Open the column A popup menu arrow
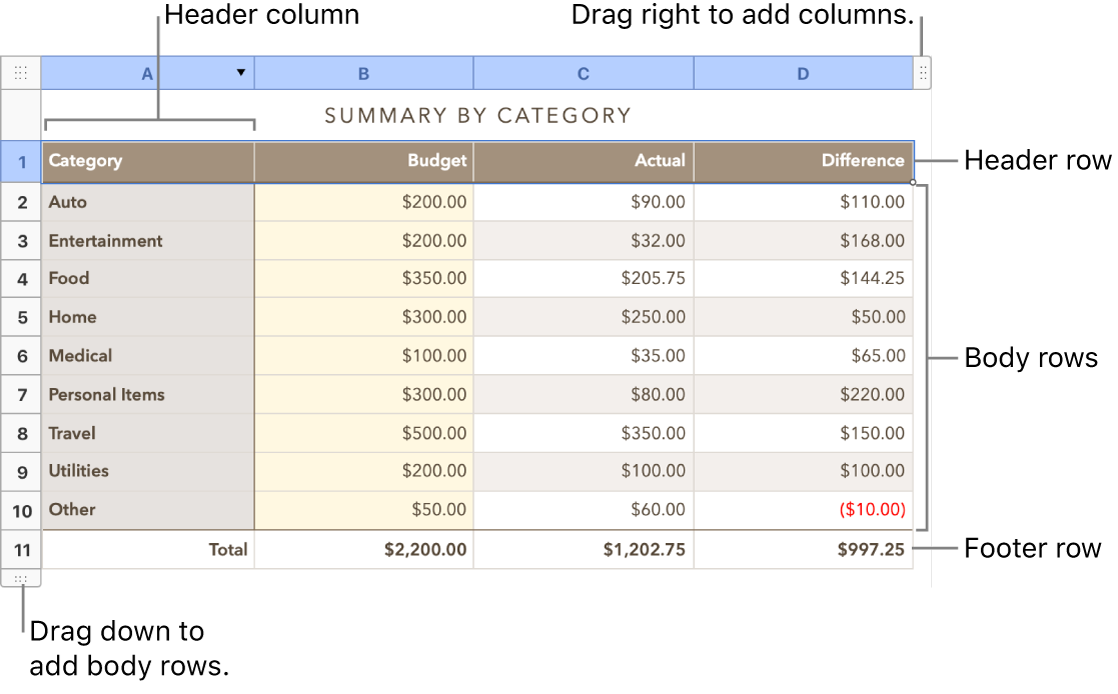The width and height of the screenshot is (1118, 694). (x=240, y=72)
